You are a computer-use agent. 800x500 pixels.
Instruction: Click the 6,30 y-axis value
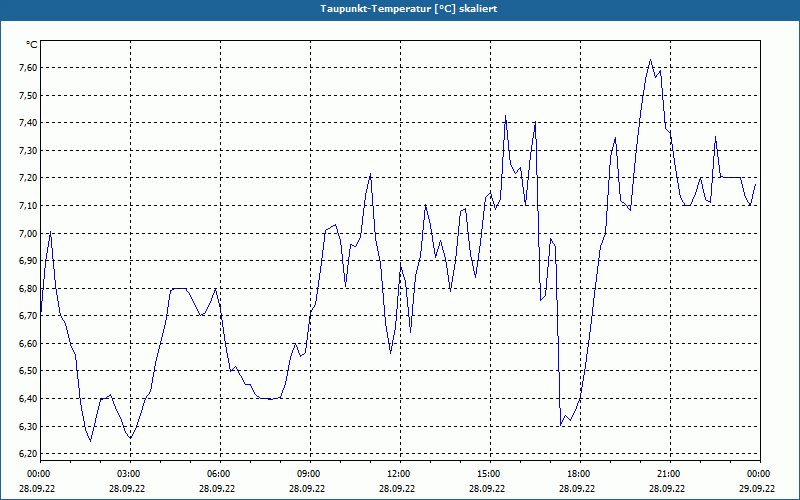(28, 426)
